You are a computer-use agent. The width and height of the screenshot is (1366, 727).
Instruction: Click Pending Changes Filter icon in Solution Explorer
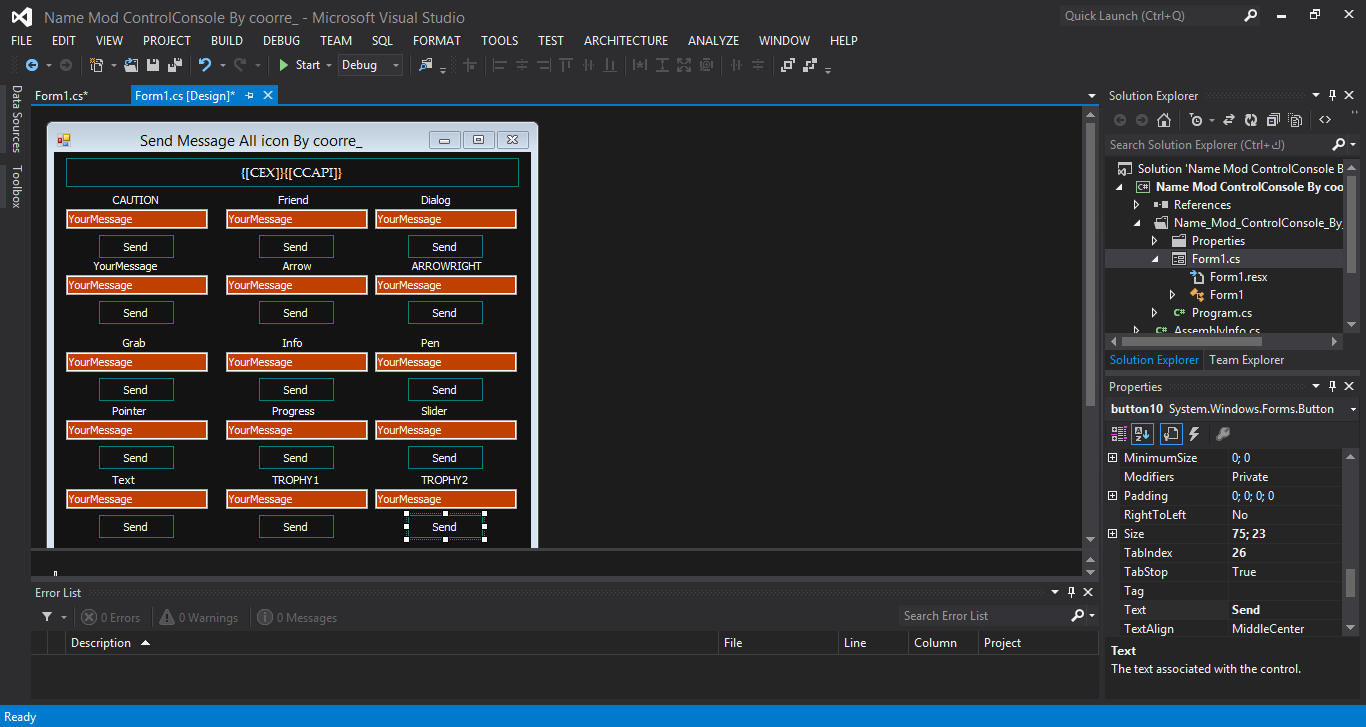1196,120
